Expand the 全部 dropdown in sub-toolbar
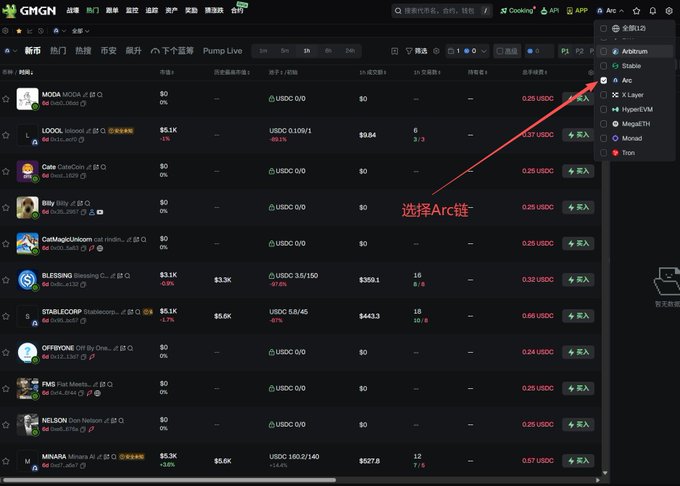The image size is (680, 486). pos(81,31)
